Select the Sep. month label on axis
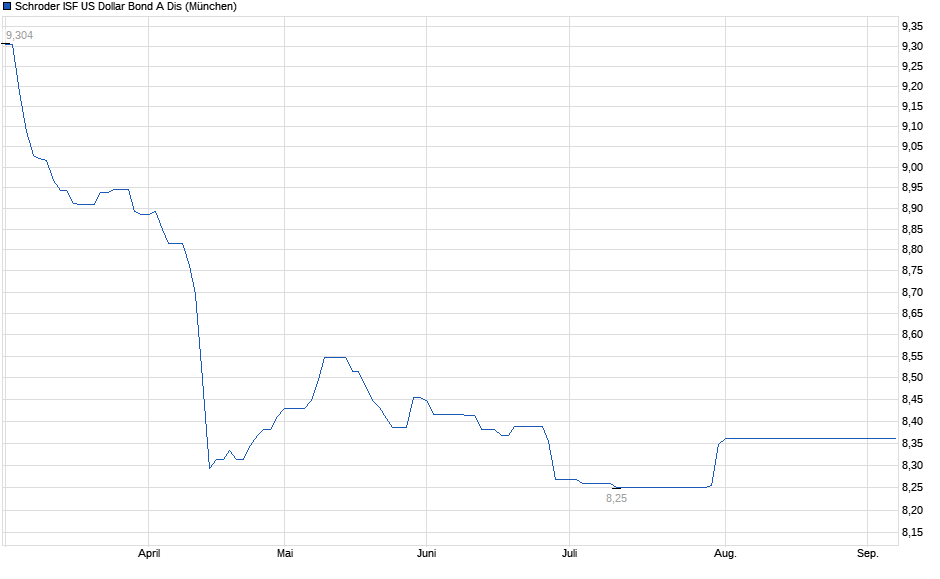This screenshot has height=579, width=940. pos(867,553)
